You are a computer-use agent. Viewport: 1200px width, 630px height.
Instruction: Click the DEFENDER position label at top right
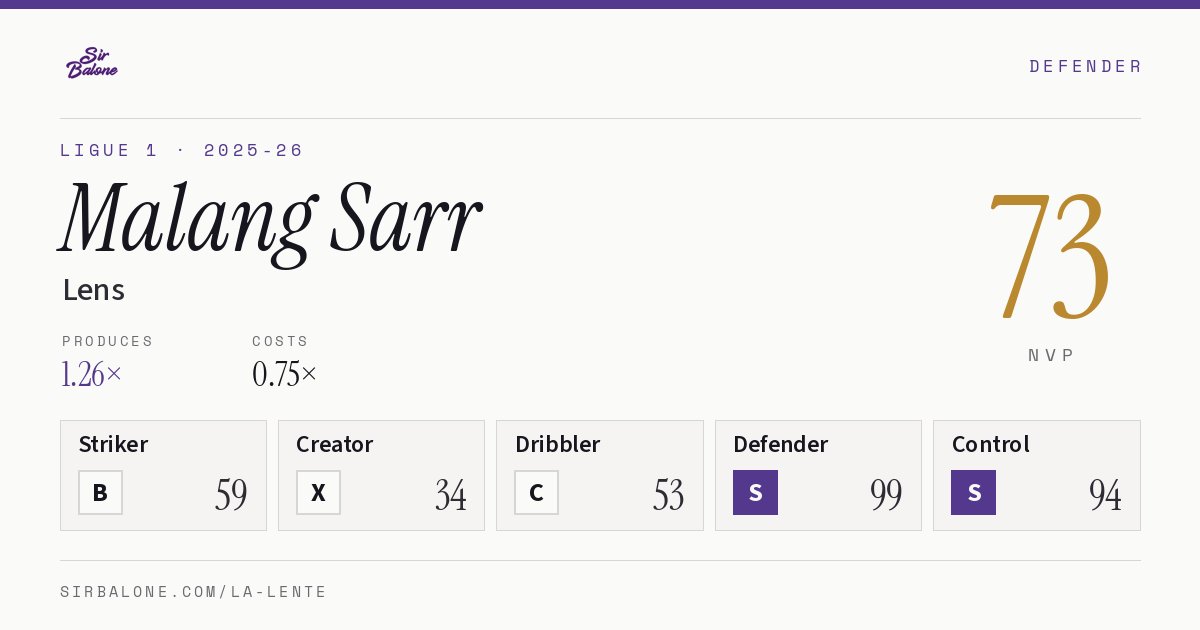pos(1085,66)
